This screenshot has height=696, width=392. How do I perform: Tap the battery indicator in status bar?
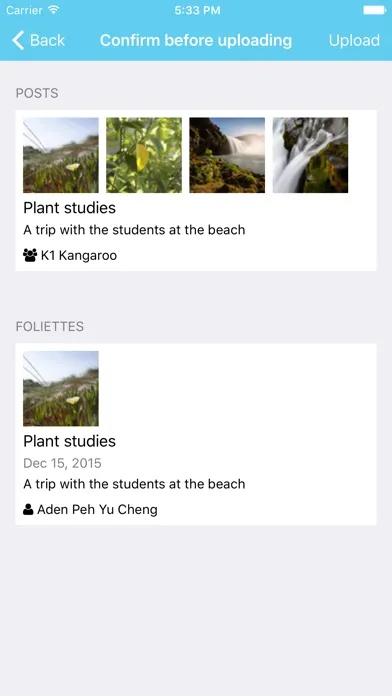(x=374, y=10)
